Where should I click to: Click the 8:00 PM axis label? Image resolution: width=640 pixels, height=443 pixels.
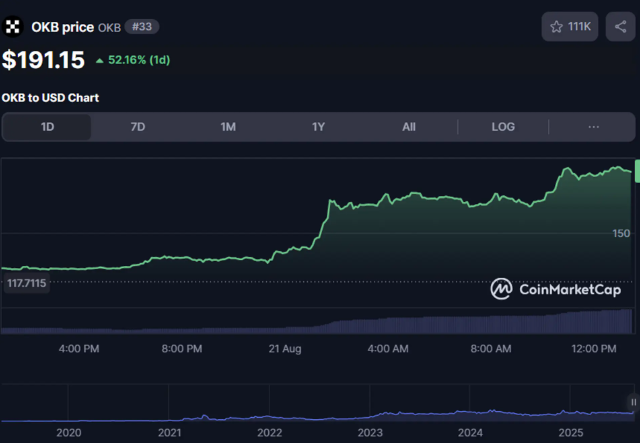click(182, 349)
